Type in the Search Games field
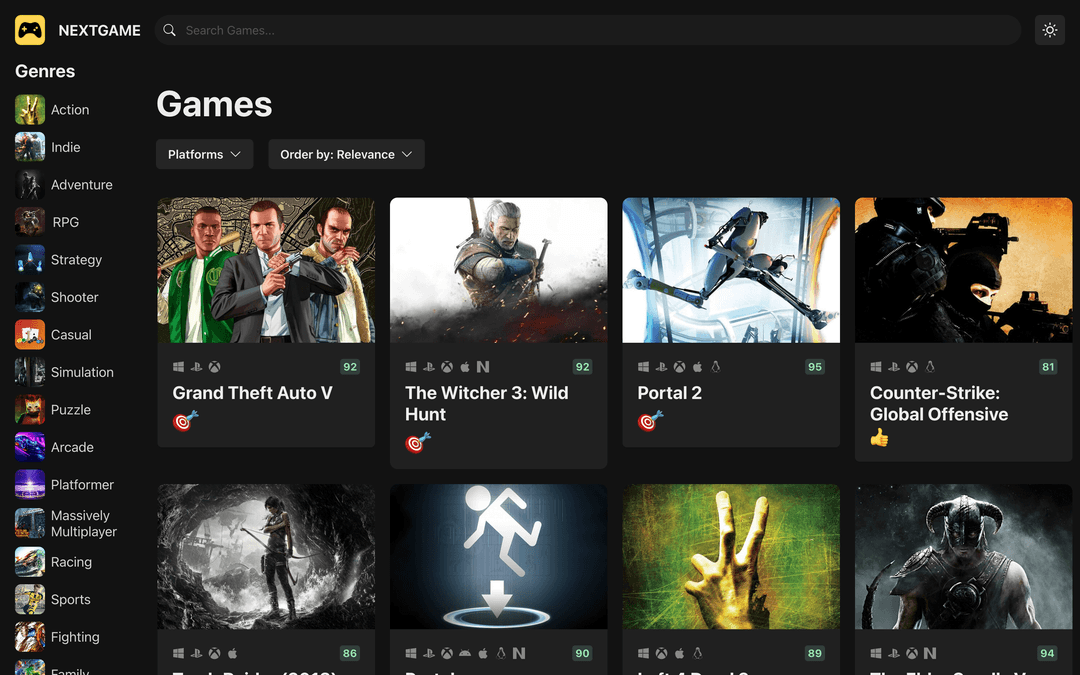 click(590, 30)
